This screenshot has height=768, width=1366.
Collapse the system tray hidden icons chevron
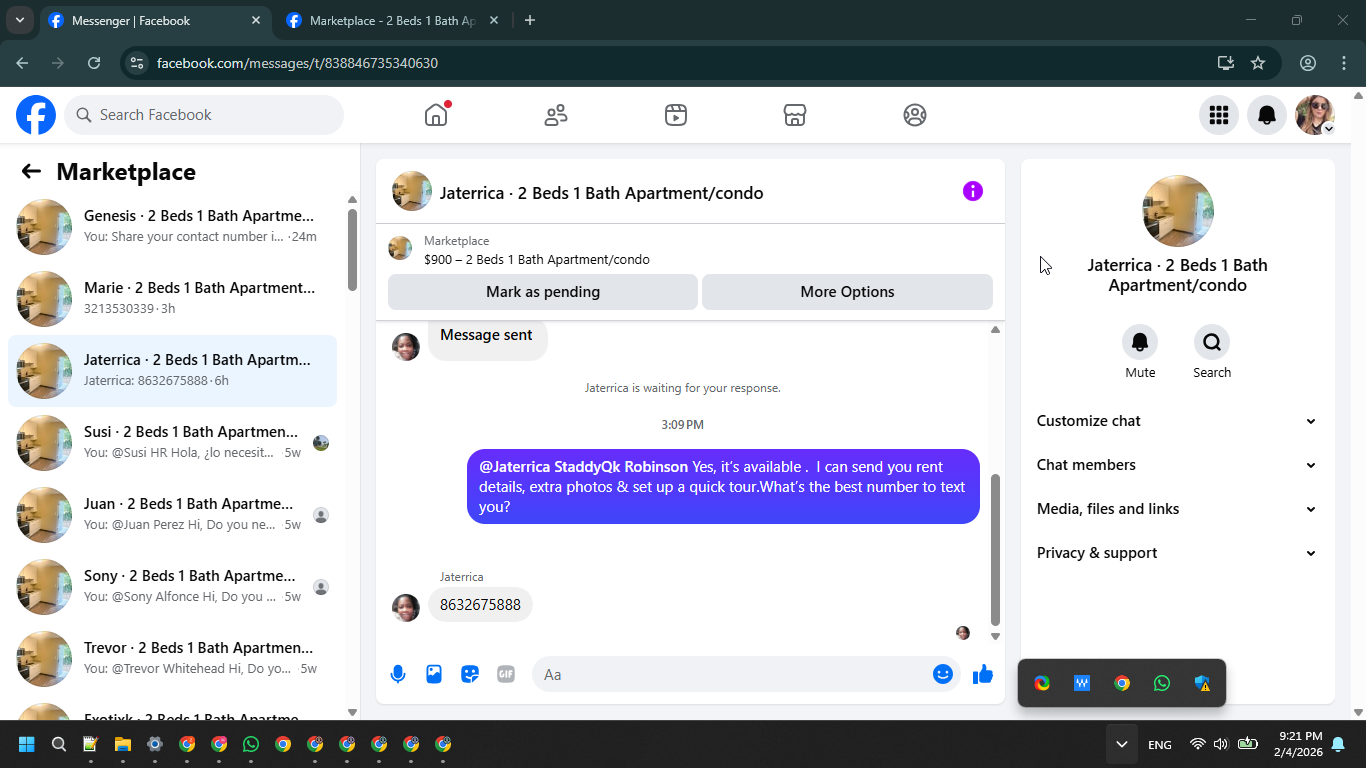click(1122, 744)
